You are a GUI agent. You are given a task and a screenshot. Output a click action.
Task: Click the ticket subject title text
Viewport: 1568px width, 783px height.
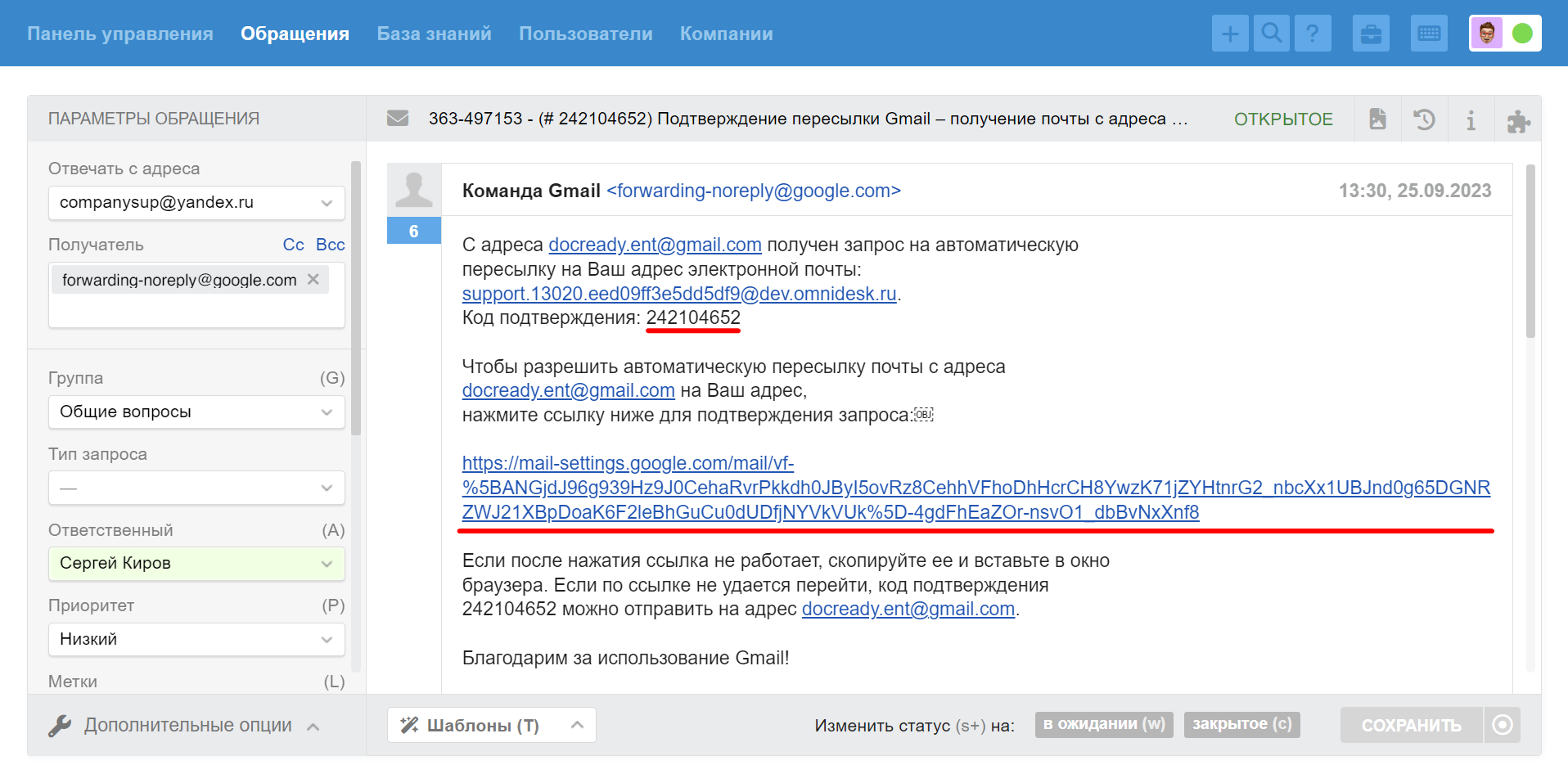click(809, 119)
